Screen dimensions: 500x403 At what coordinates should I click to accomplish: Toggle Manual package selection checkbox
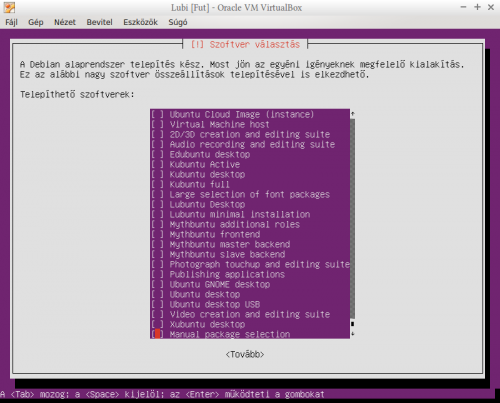pos(157,334)
